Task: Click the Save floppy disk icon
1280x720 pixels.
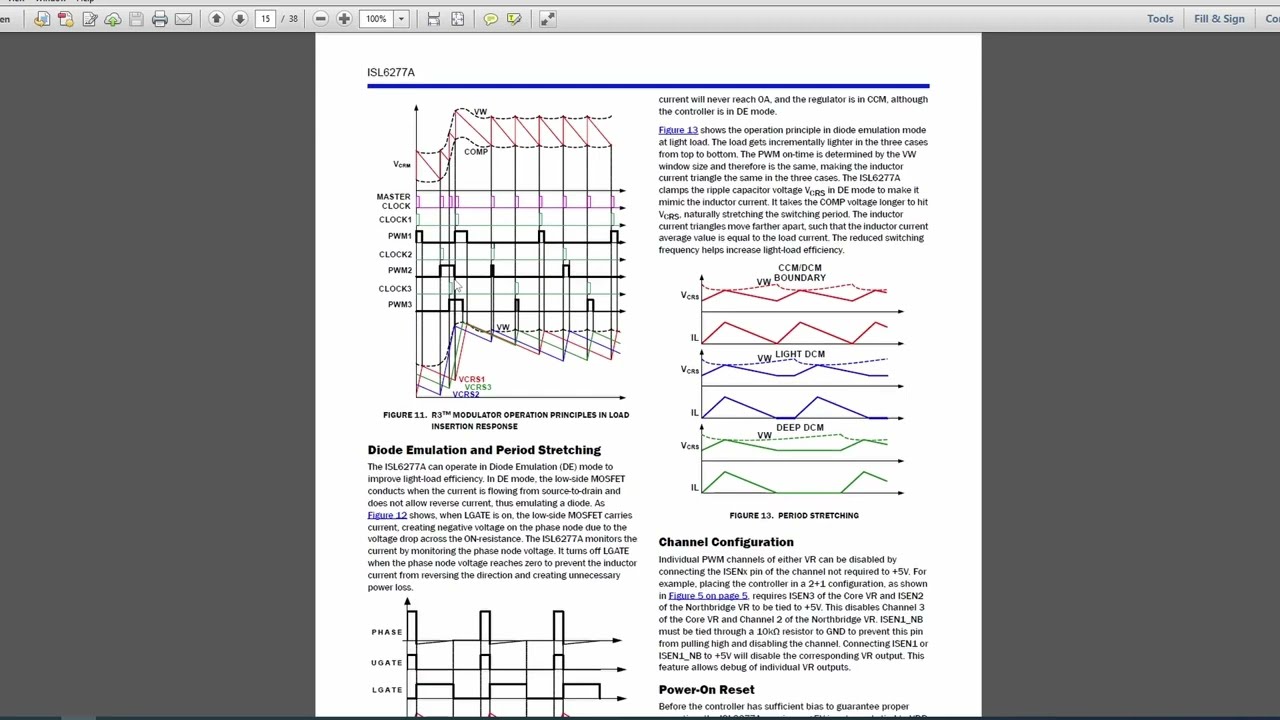Action: tap(136, 19)
